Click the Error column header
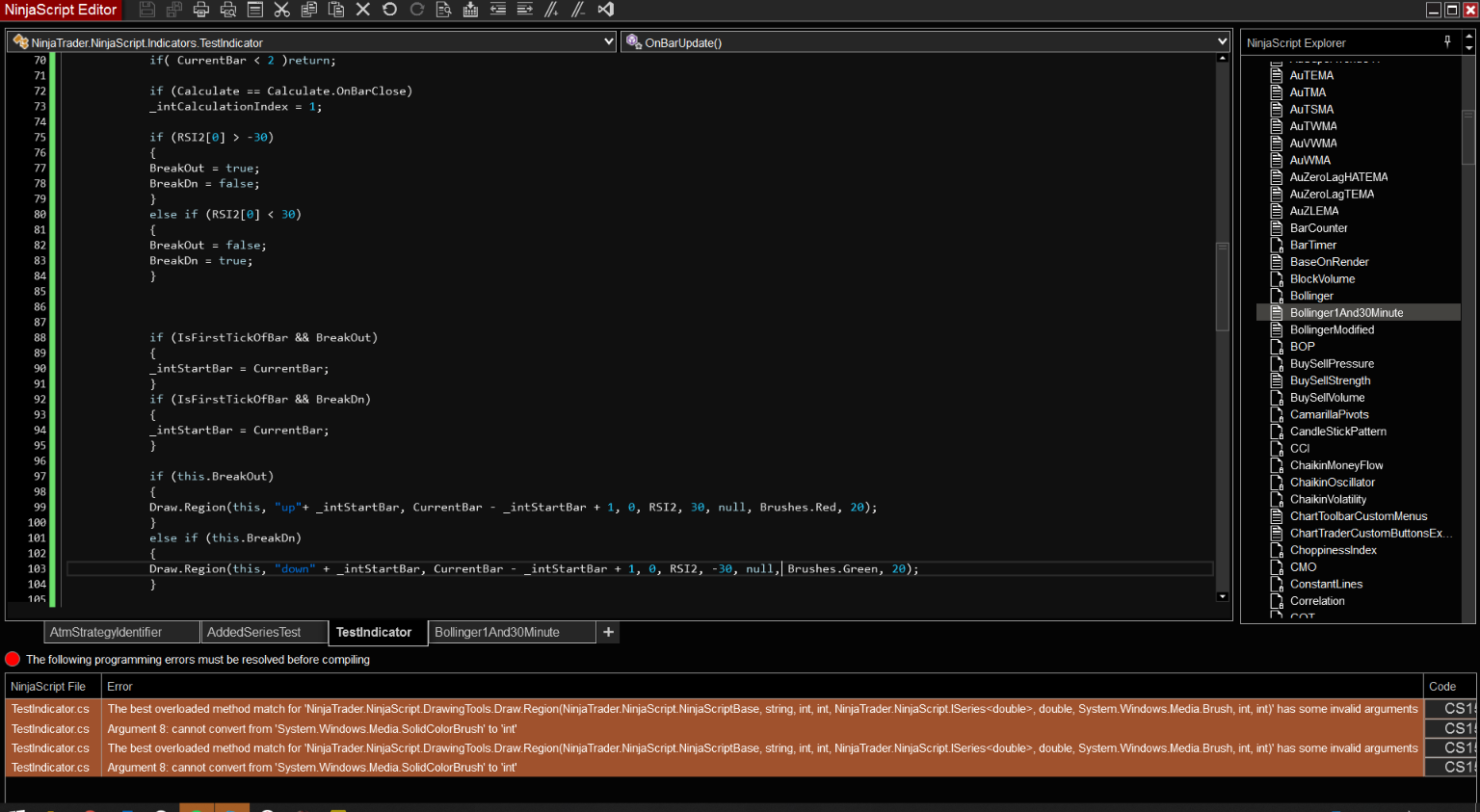1480x812 pixels. pyautogui.click(x=119, y=687)
